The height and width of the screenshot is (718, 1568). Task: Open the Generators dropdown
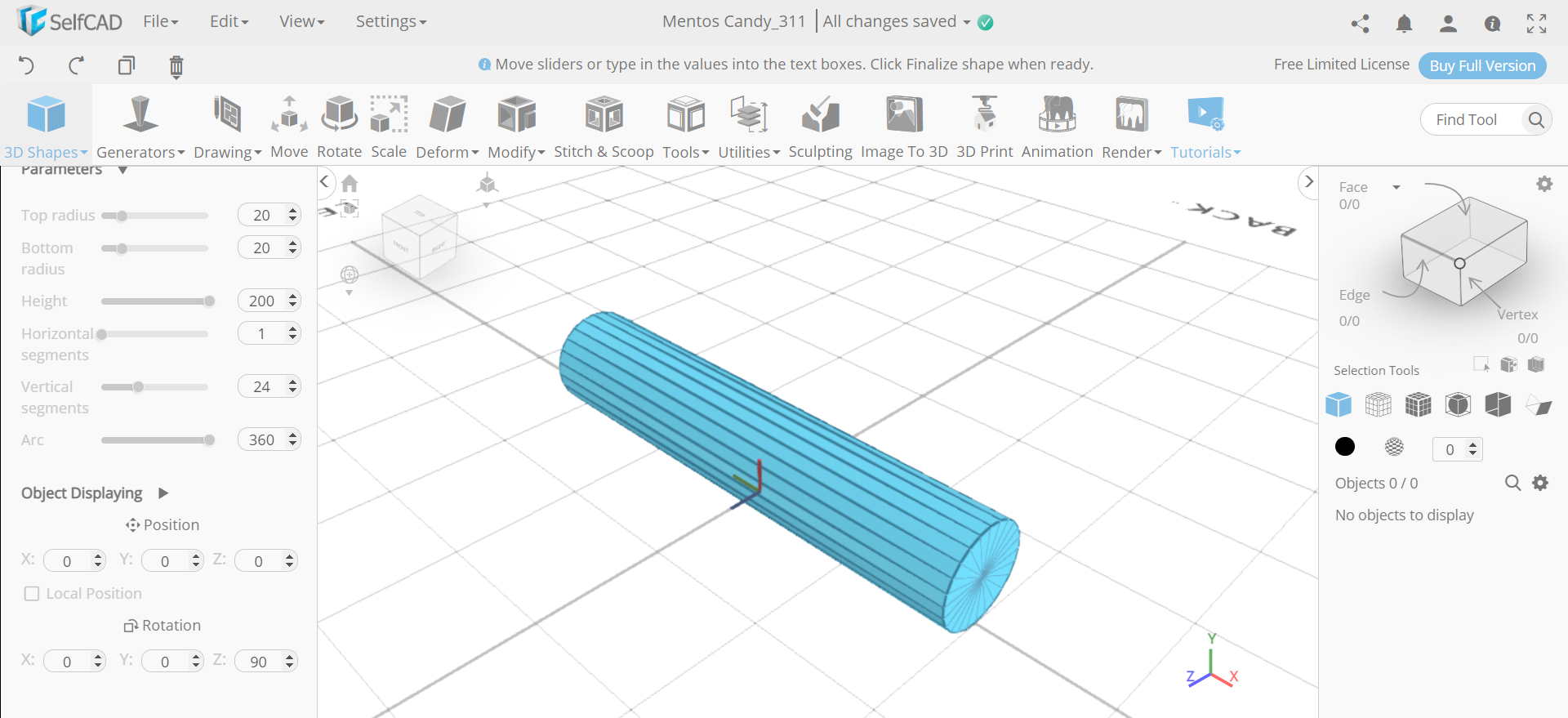click(x=140, y=127)
